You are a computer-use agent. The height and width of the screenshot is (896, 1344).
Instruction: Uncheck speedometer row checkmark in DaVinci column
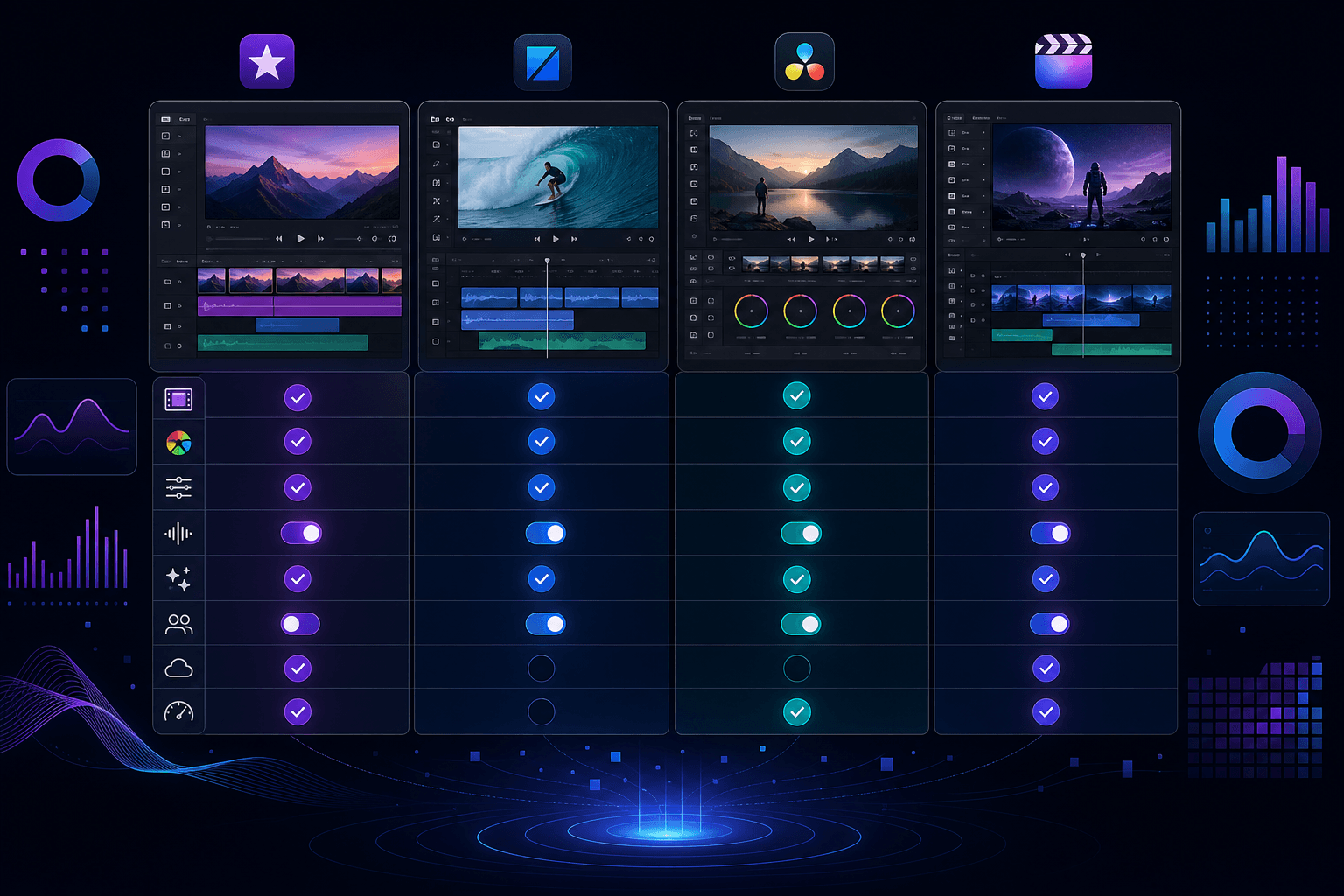coord(796,711)
